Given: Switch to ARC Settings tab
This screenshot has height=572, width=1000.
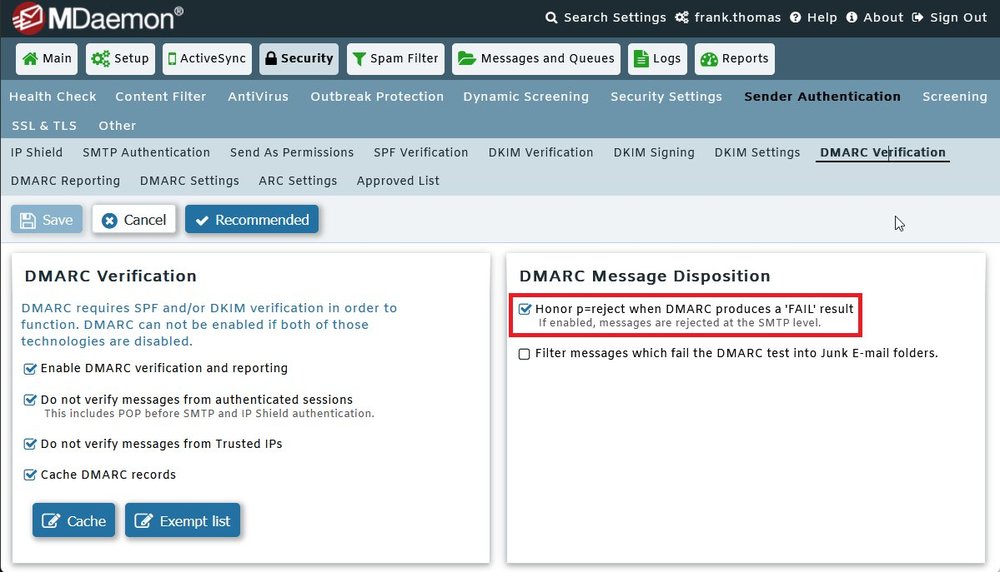Looking at the screenshot, I should pyautogui.click(x=298, y=180).
